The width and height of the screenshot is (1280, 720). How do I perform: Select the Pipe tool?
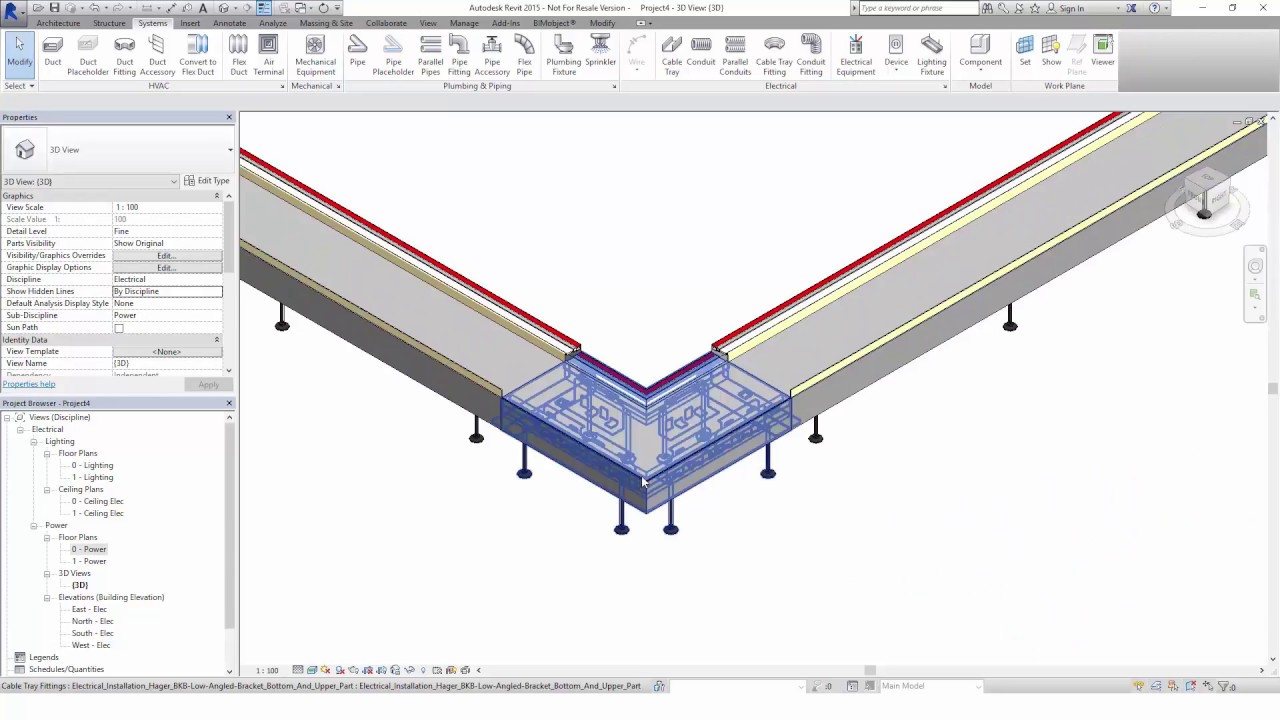357,54
